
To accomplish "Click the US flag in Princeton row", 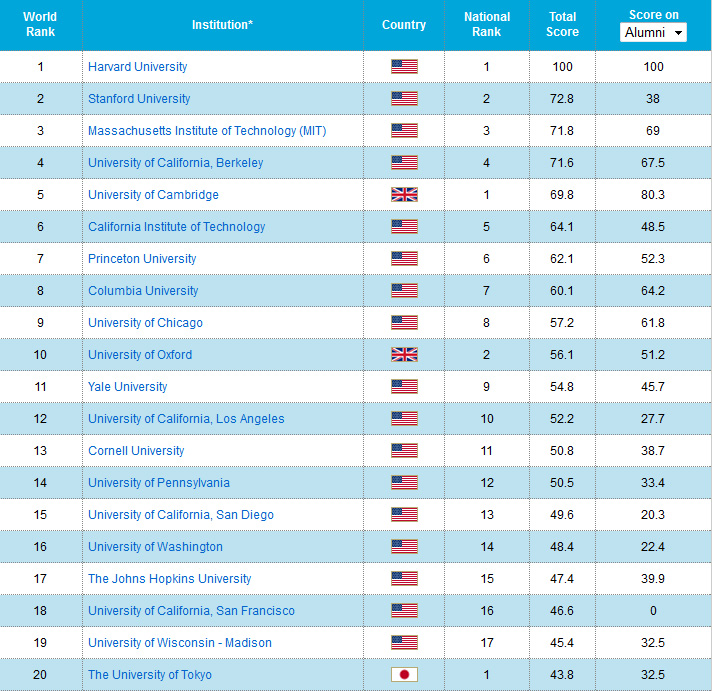I will (x=404, y=259).
